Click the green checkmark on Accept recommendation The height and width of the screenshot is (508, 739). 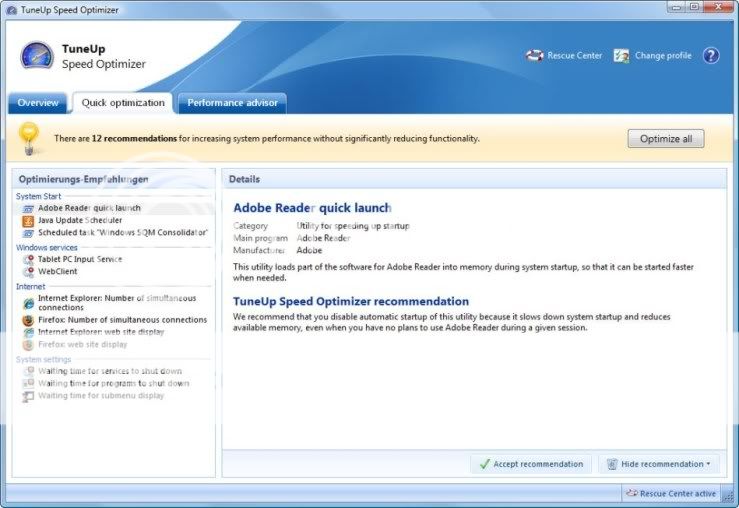click(484, 464)
